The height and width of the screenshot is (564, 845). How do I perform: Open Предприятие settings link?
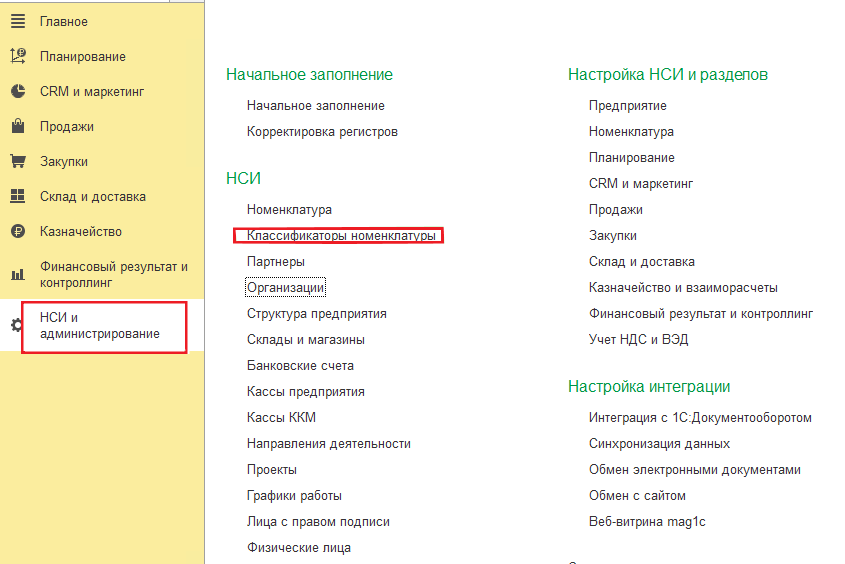[x=627, y=106]
